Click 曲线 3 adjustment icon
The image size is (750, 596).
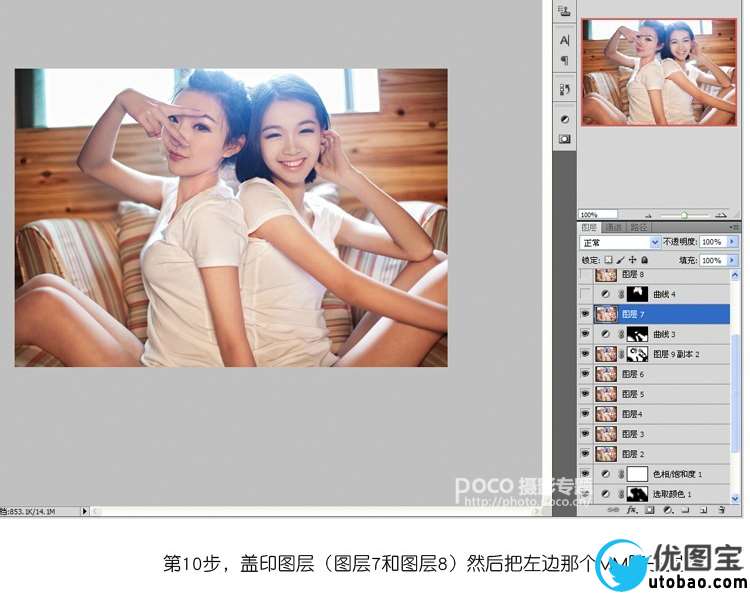[x=605, y=334]
